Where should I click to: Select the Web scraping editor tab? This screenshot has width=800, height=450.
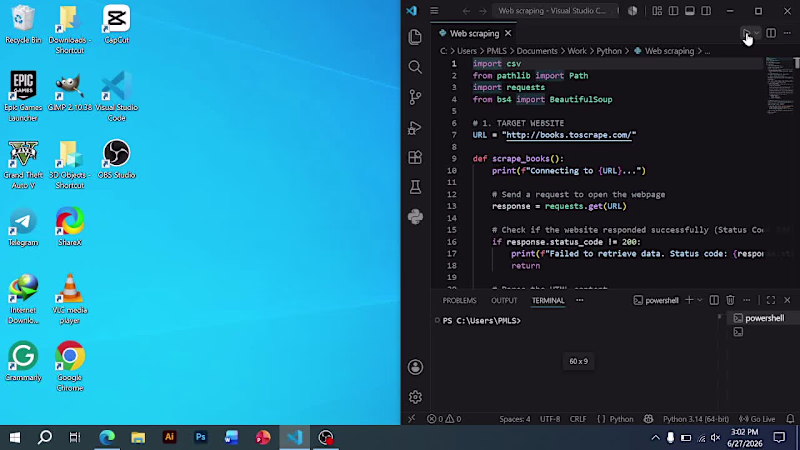click(x=474, y=33)
